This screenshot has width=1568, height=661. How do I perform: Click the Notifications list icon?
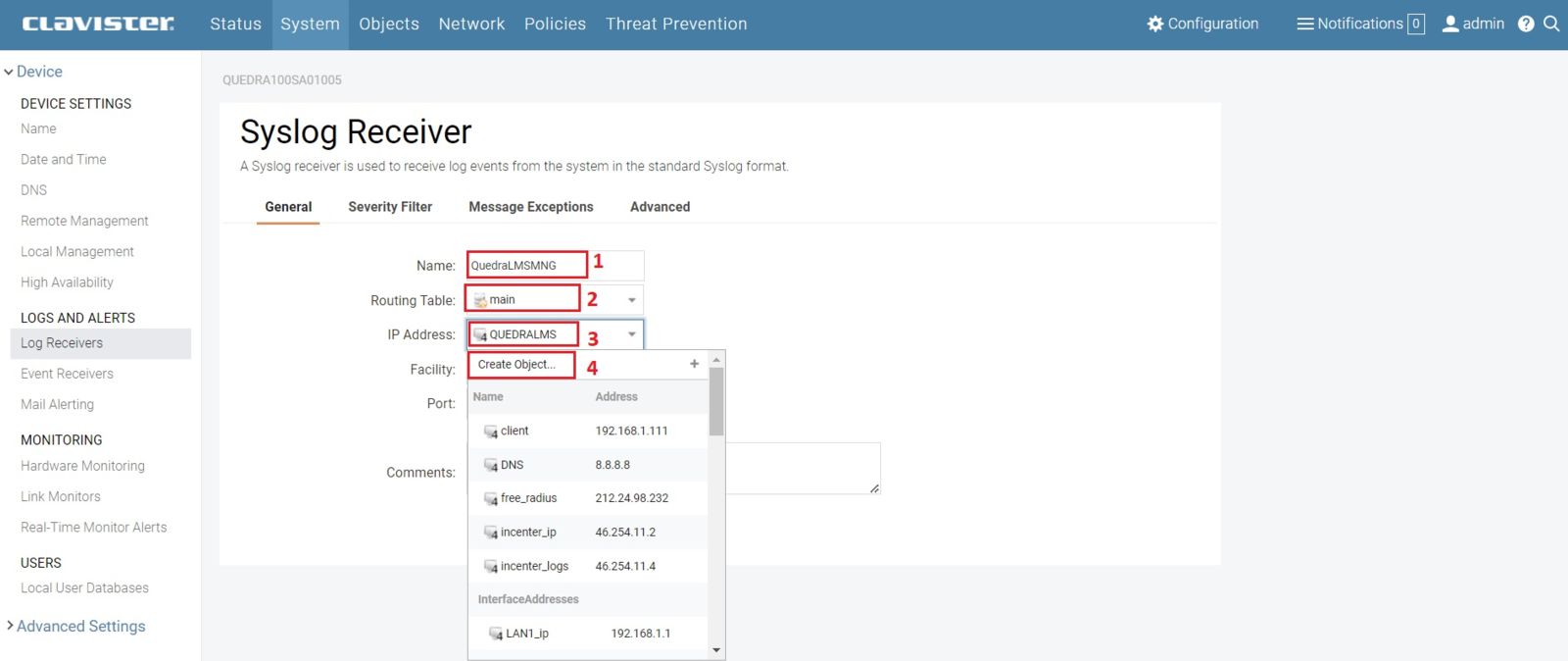(1304, 24)
